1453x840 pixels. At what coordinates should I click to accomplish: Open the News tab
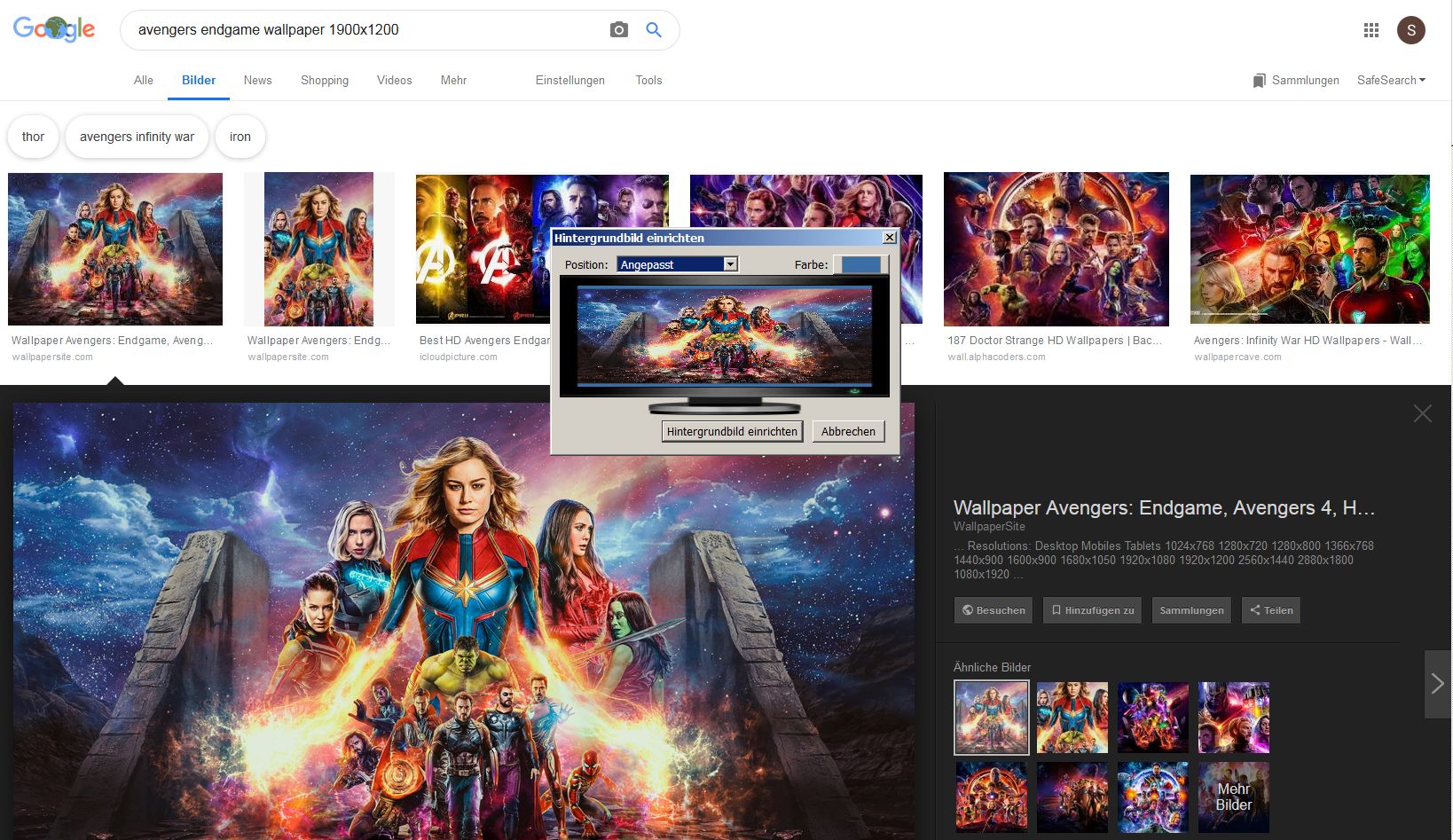[258, 80]
